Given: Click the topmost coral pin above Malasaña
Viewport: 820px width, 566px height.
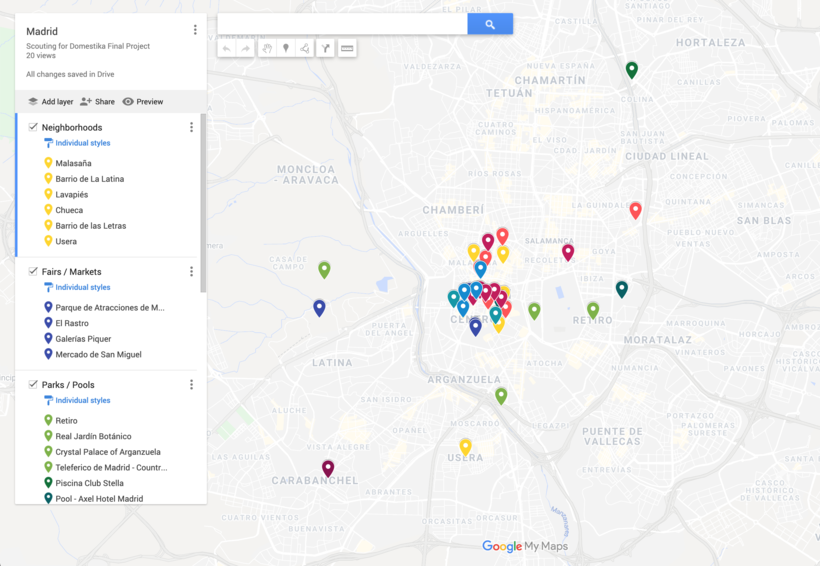Looking at the screenshot, I should click(503, 236).
